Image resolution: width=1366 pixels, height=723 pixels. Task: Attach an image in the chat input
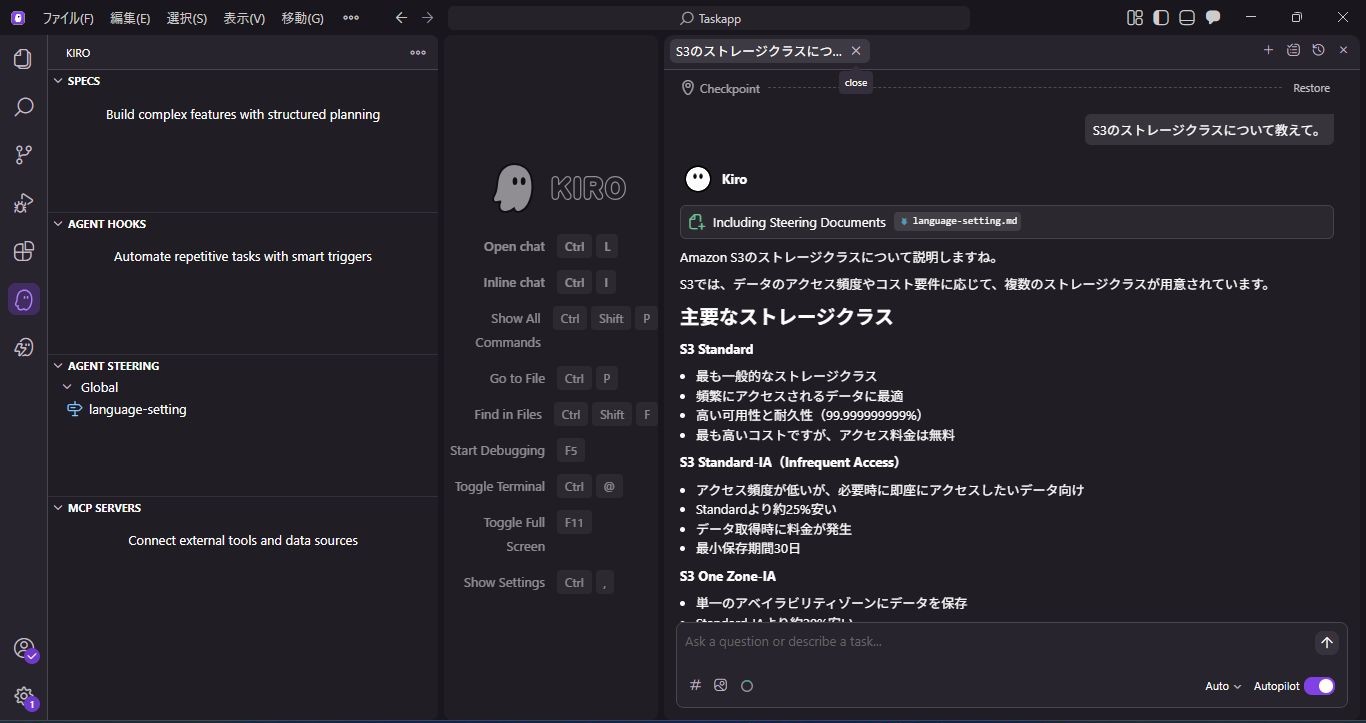721,685
